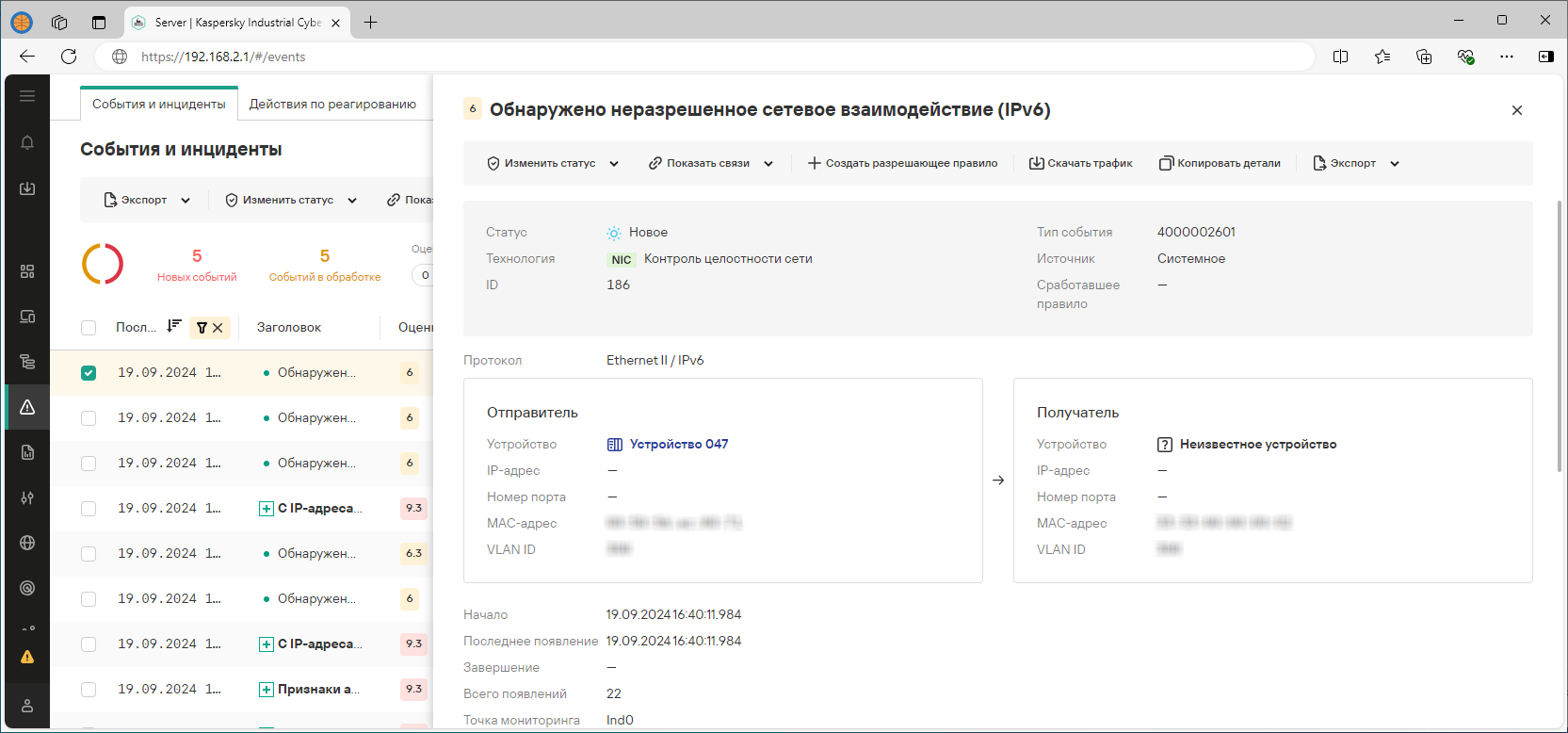The height and width of the screenshot is (733, 1568).
Task: Check the second event row checkbox
Action: (x=89, y=418)
